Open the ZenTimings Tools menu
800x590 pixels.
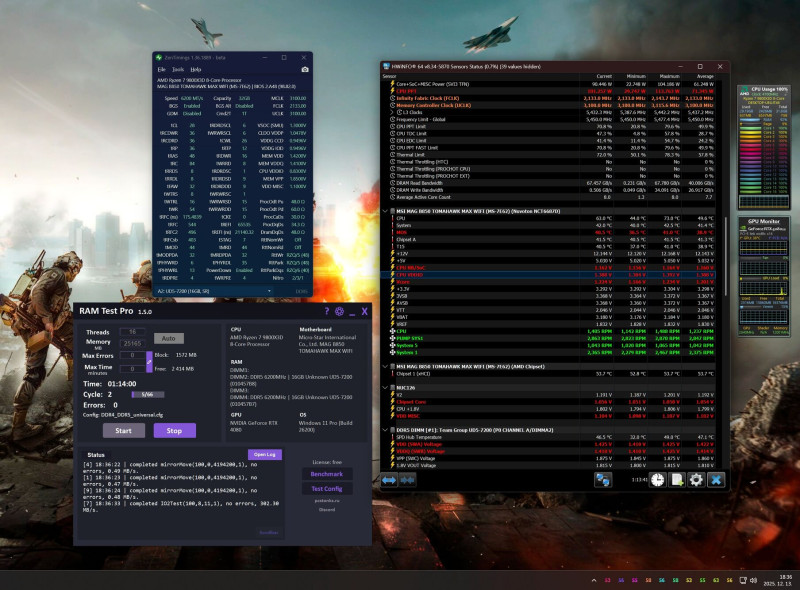(178, 69)
